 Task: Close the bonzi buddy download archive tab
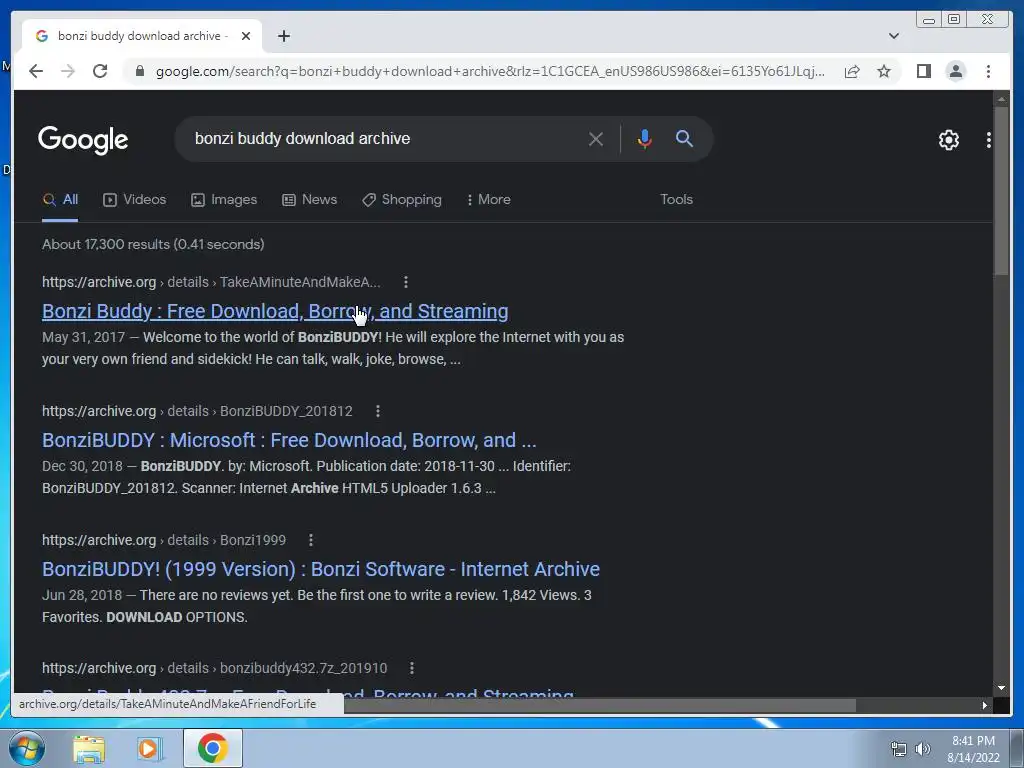[x=246, y=36]
